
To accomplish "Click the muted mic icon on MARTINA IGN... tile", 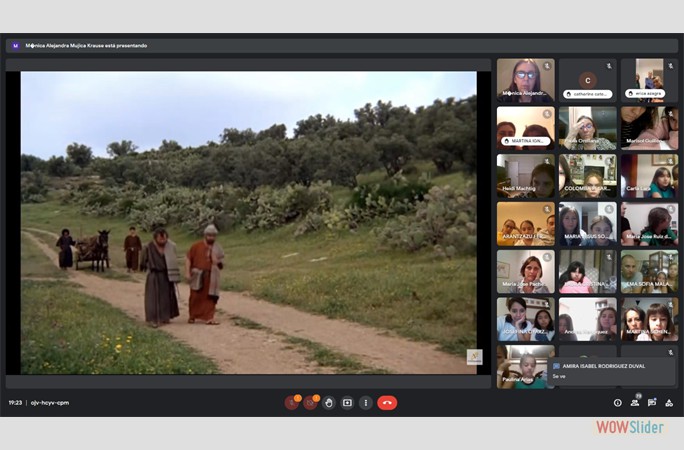I will point(547,114).
